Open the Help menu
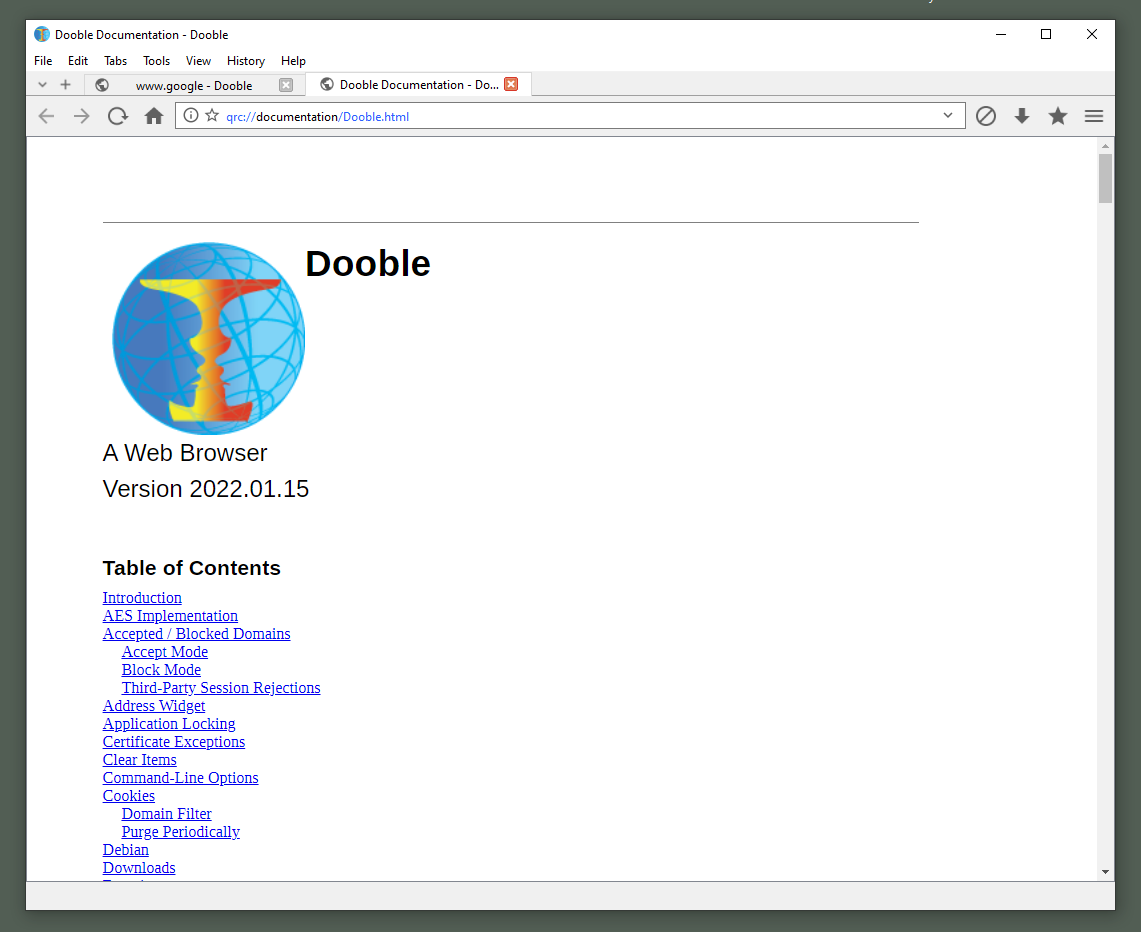Viewport: 1141px width, 932px height. [x=293, y=61]
